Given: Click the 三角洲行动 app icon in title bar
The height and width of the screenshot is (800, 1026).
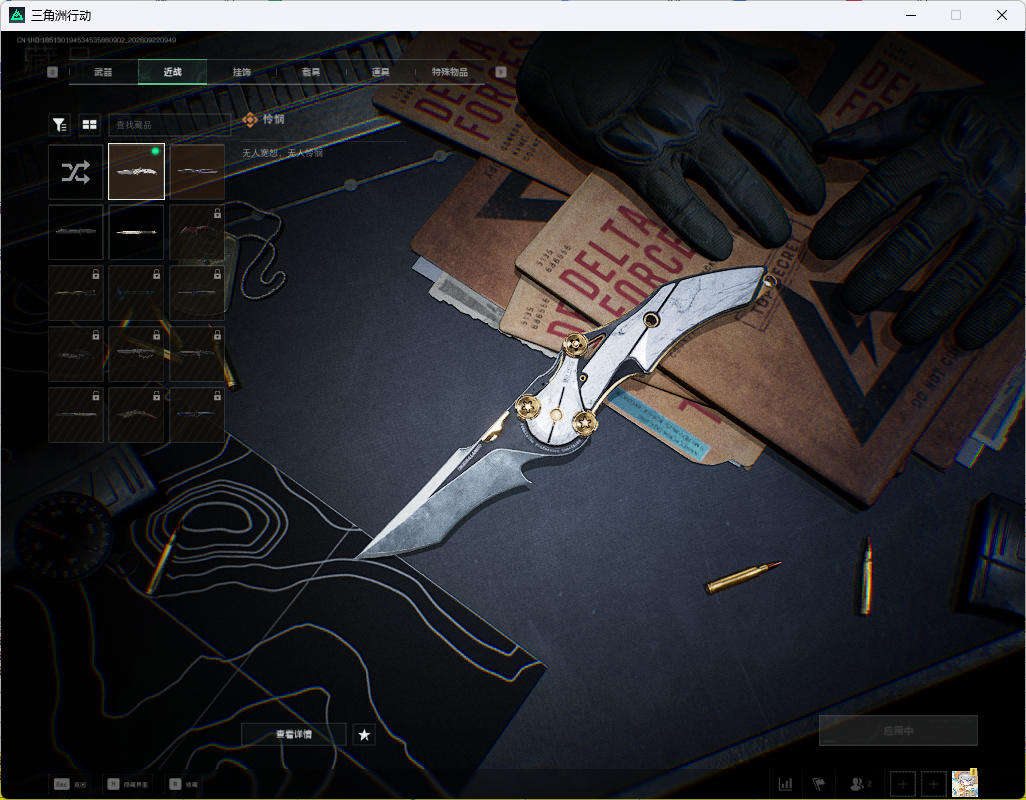Looking at the screenshot, I should tap(17, 15).
